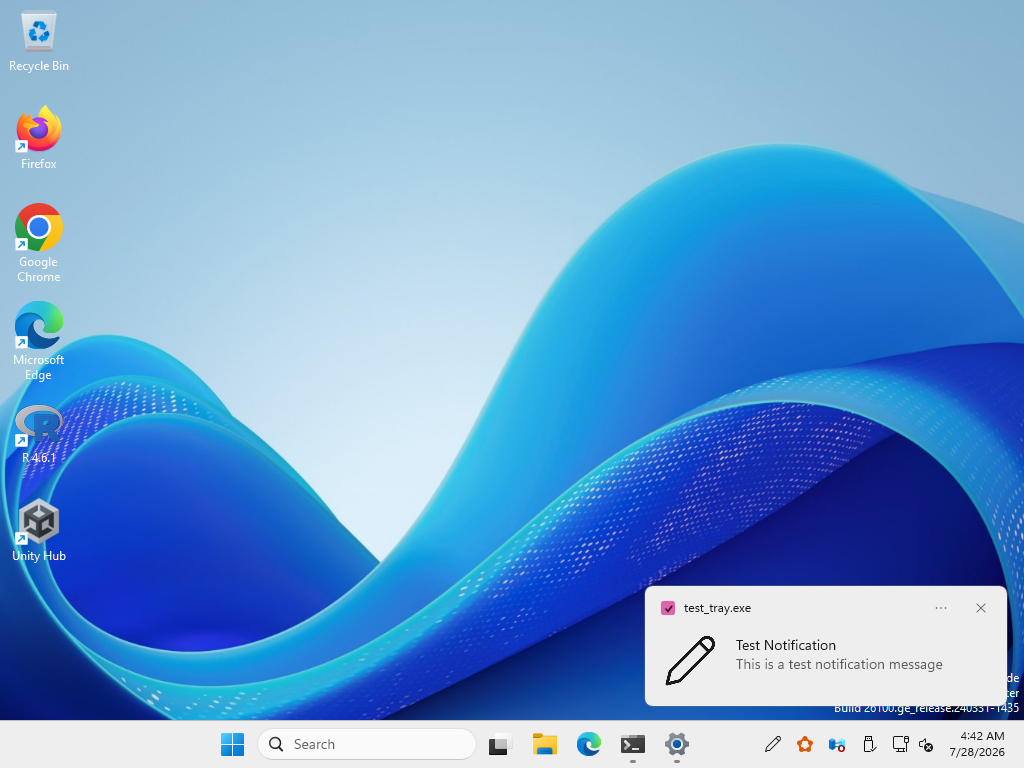The width and height of the screenshot is (1024, 768).
Task: Open File Explorer from the taskbar
Action: (x=545, y=744)
